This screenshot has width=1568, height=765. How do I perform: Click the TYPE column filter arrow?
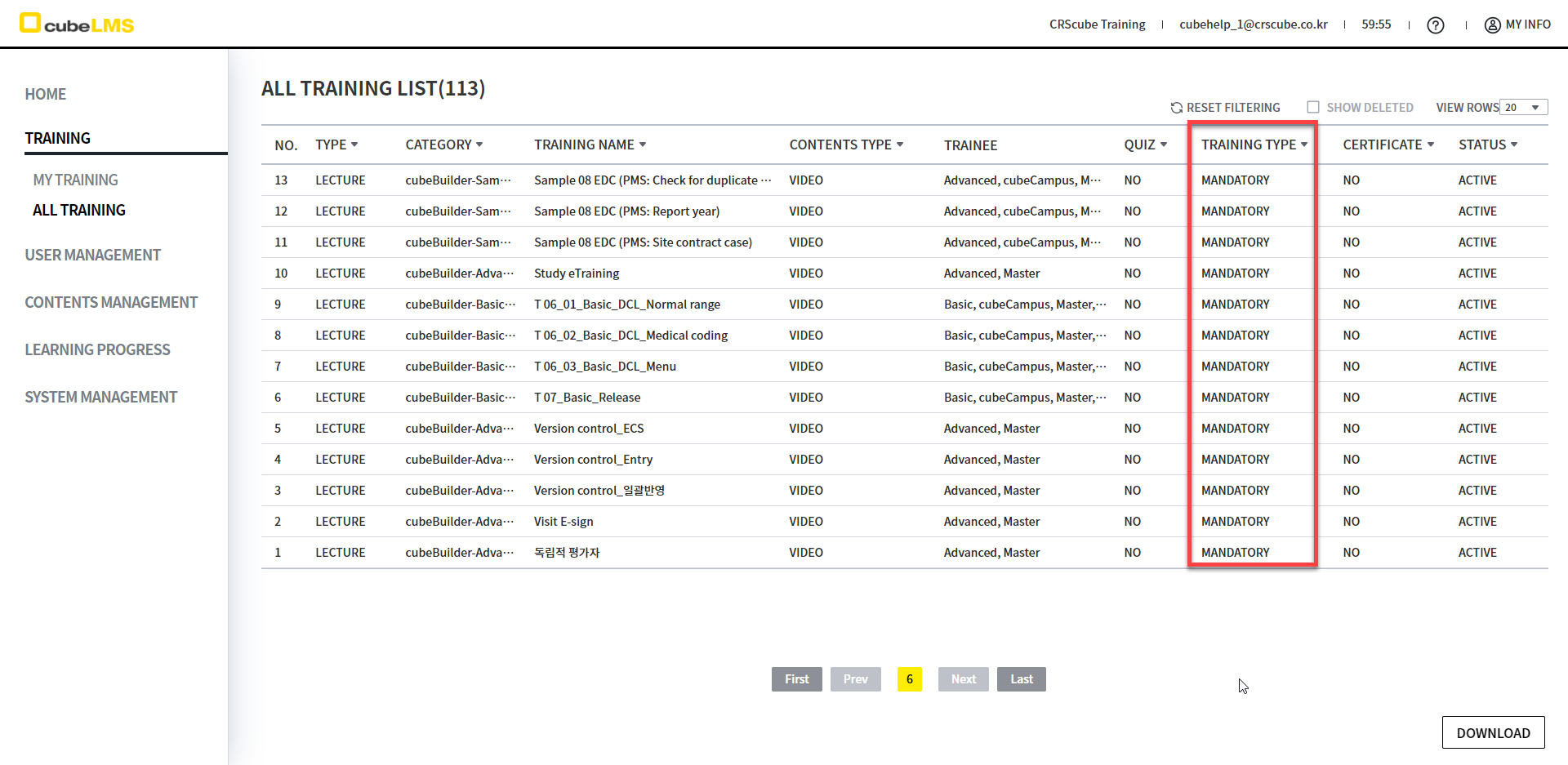tap(354, 145)
